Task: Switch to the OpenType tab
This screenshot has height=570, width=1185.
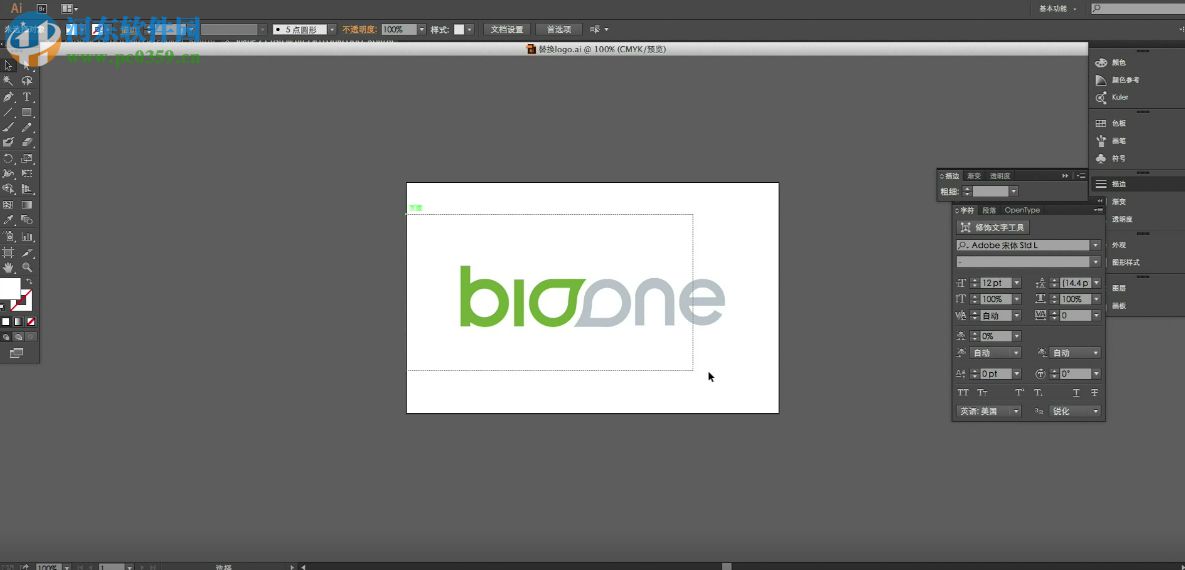Action: pyautogui.click(x=1022, y=210)
